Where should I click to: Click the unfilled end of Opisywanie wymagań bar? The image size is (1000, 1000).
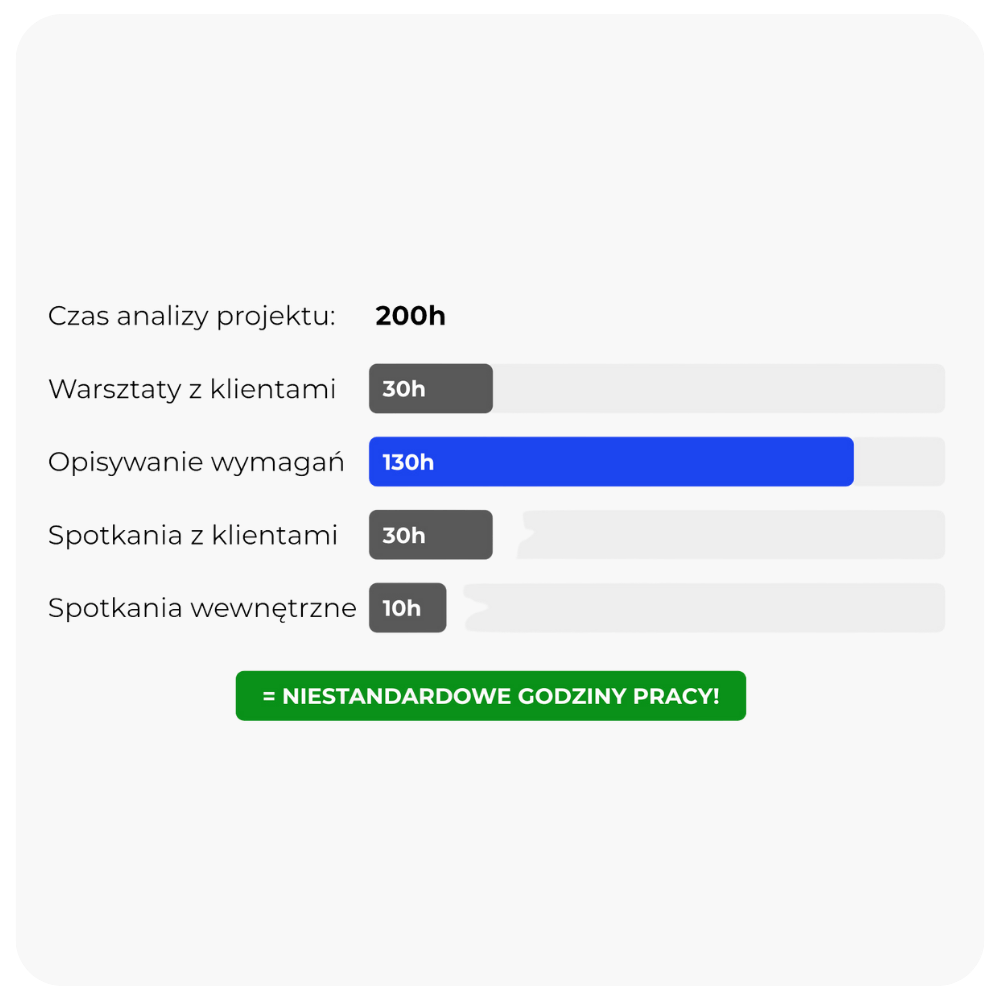(x=899, y=462)
